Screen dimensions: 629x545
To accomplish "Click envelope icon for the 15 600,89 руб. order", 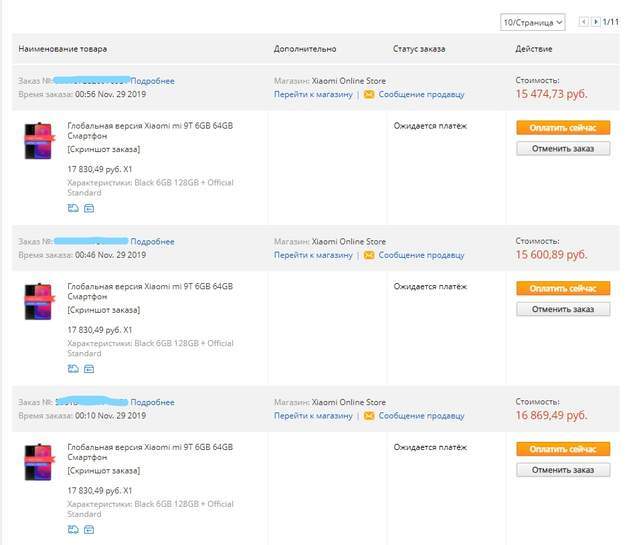I will [x=369, y=255].
